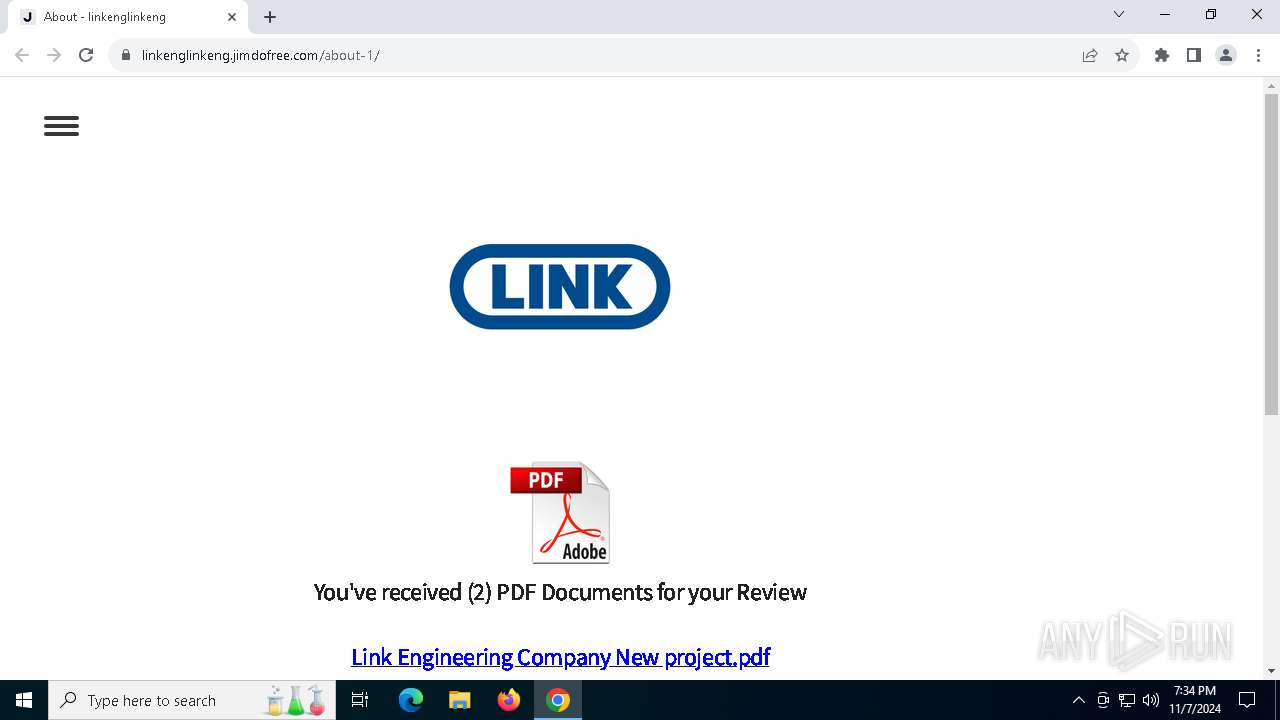The image size is (1280, 720).
Task: Switch to Chrome in taskbar
Action: coord(558,700)
